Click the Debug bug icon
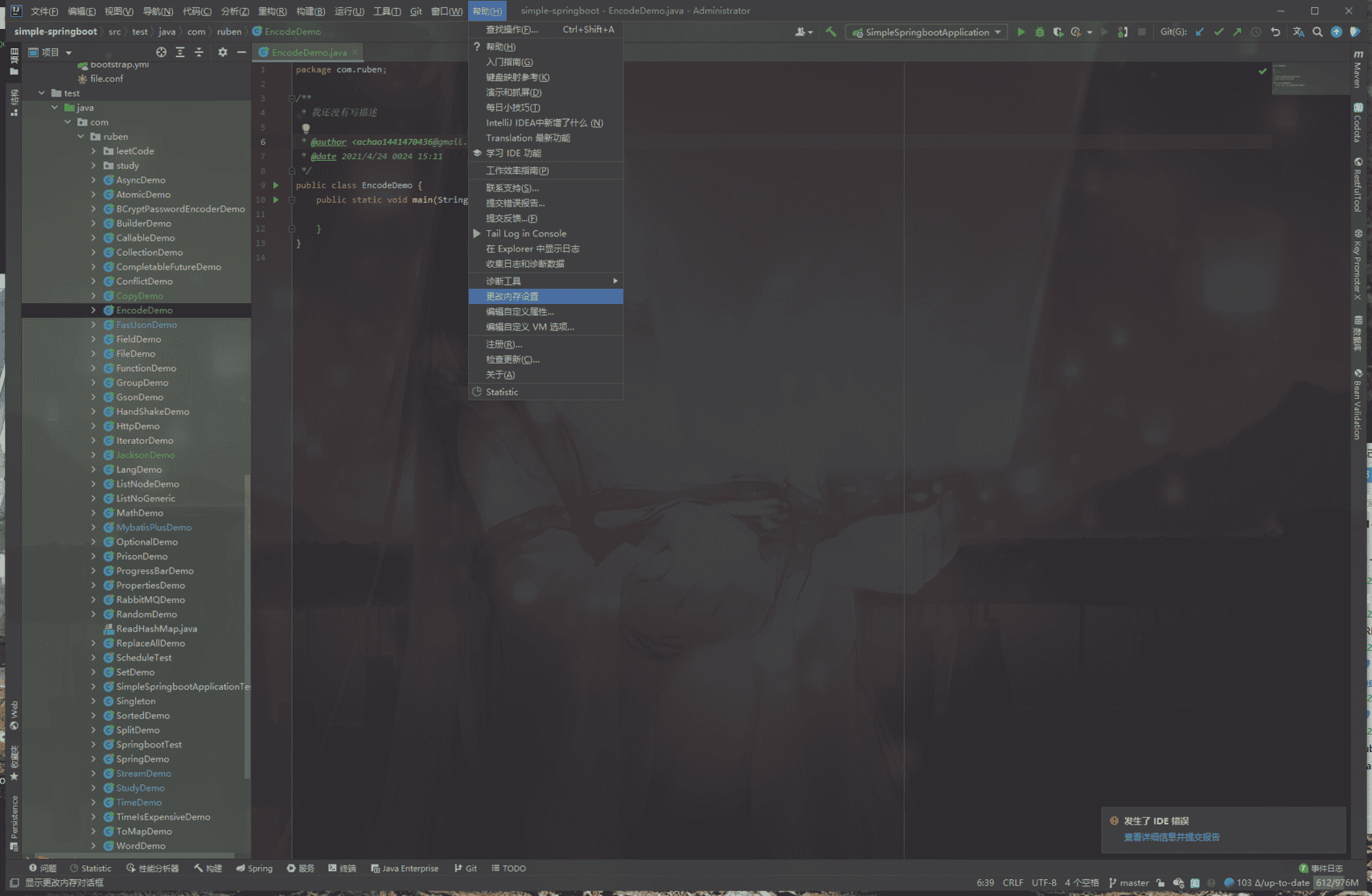1372x896 pixels. [1039, 32]
